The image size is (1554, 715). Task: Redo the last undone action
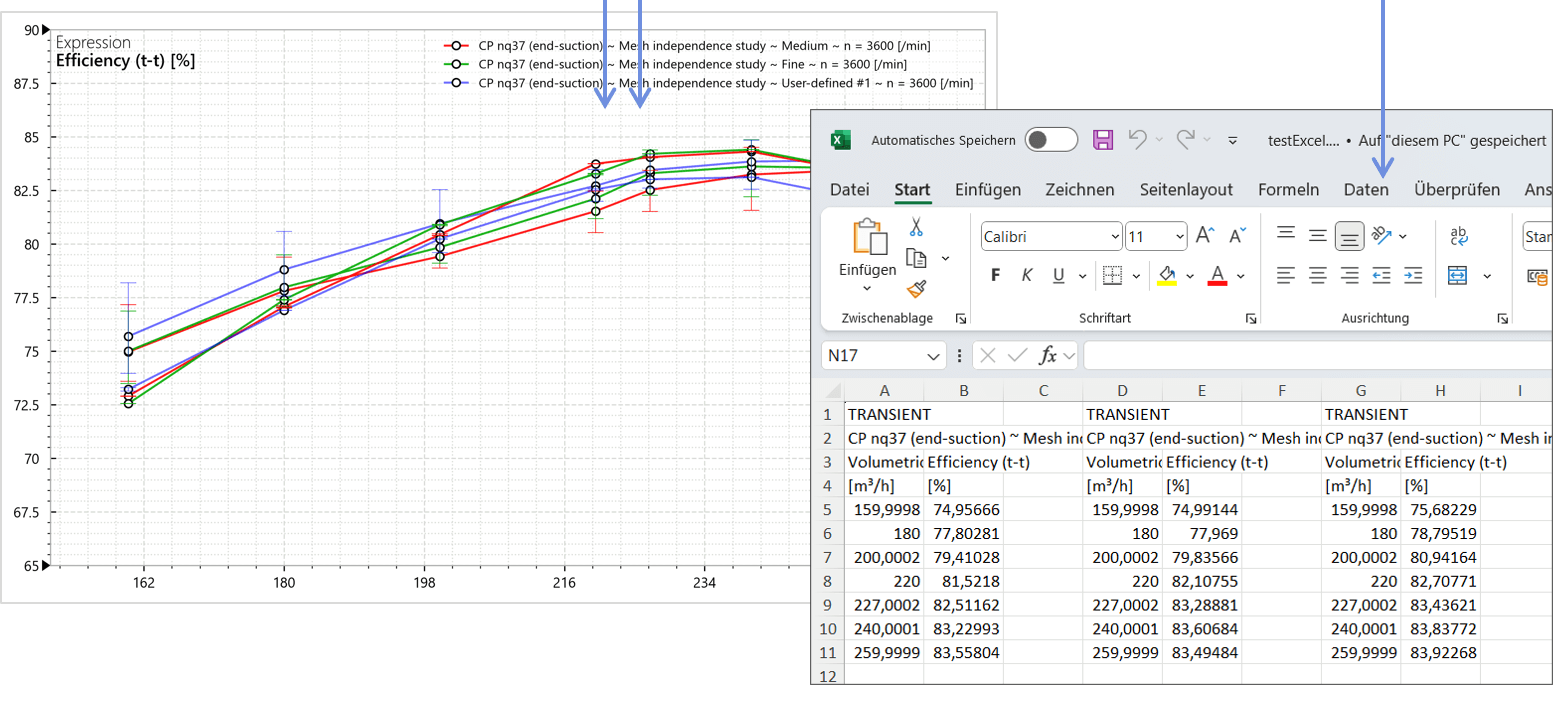coord(1186,140)
